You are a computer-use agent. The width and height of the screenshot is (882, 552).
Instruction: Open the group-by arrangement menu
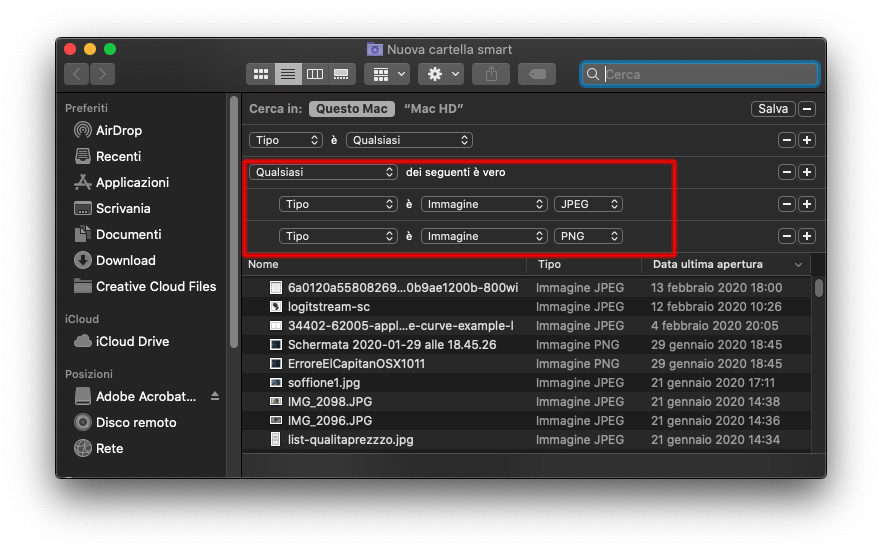[x=386, y=74]
